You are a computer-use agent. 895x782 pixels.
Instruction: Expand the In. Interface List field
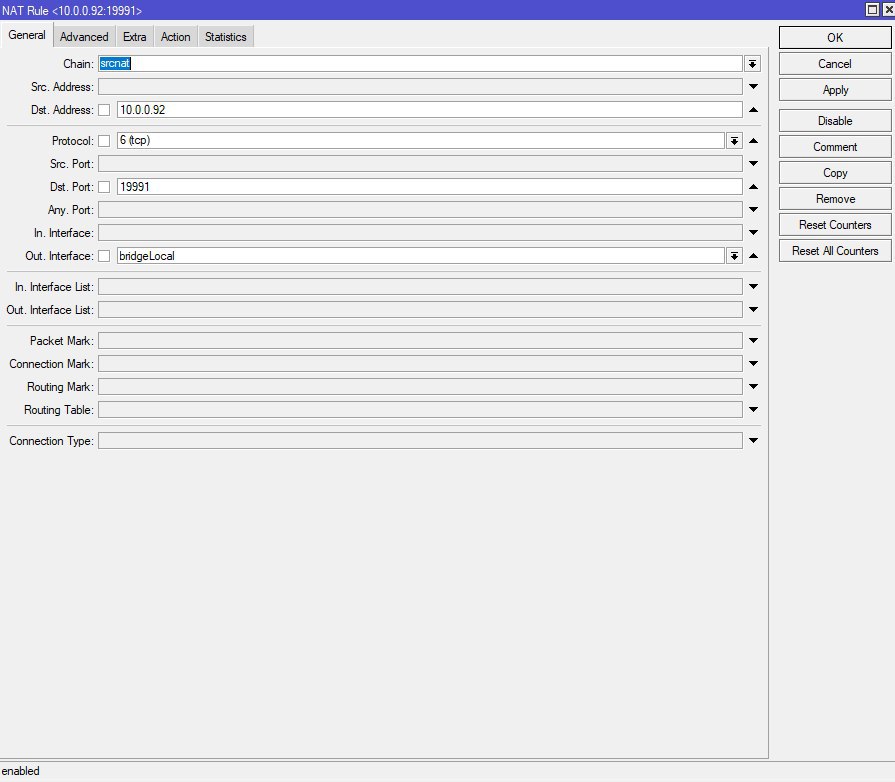(753, 287)
